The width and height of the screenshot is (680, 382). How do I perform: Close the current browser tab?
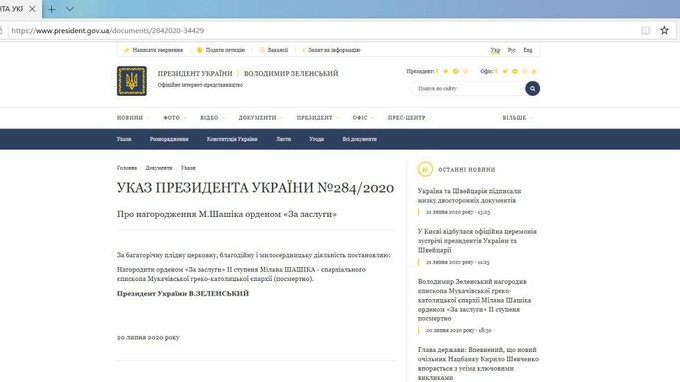pyautogui.click(x=32, y=9)
